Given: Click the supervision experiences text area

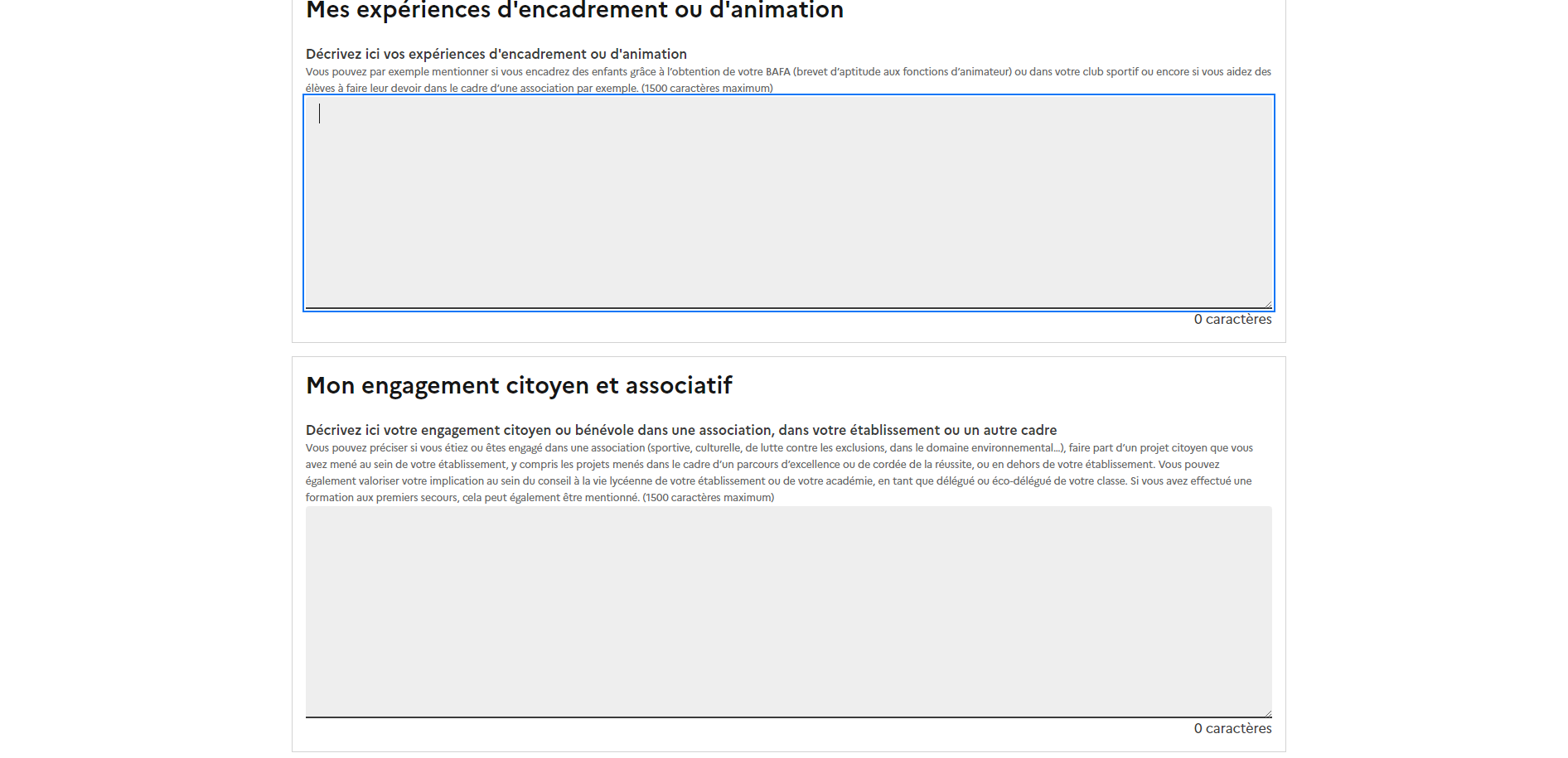Looking at the screenshot, I should pyautogui.click(x=787, y=202).
